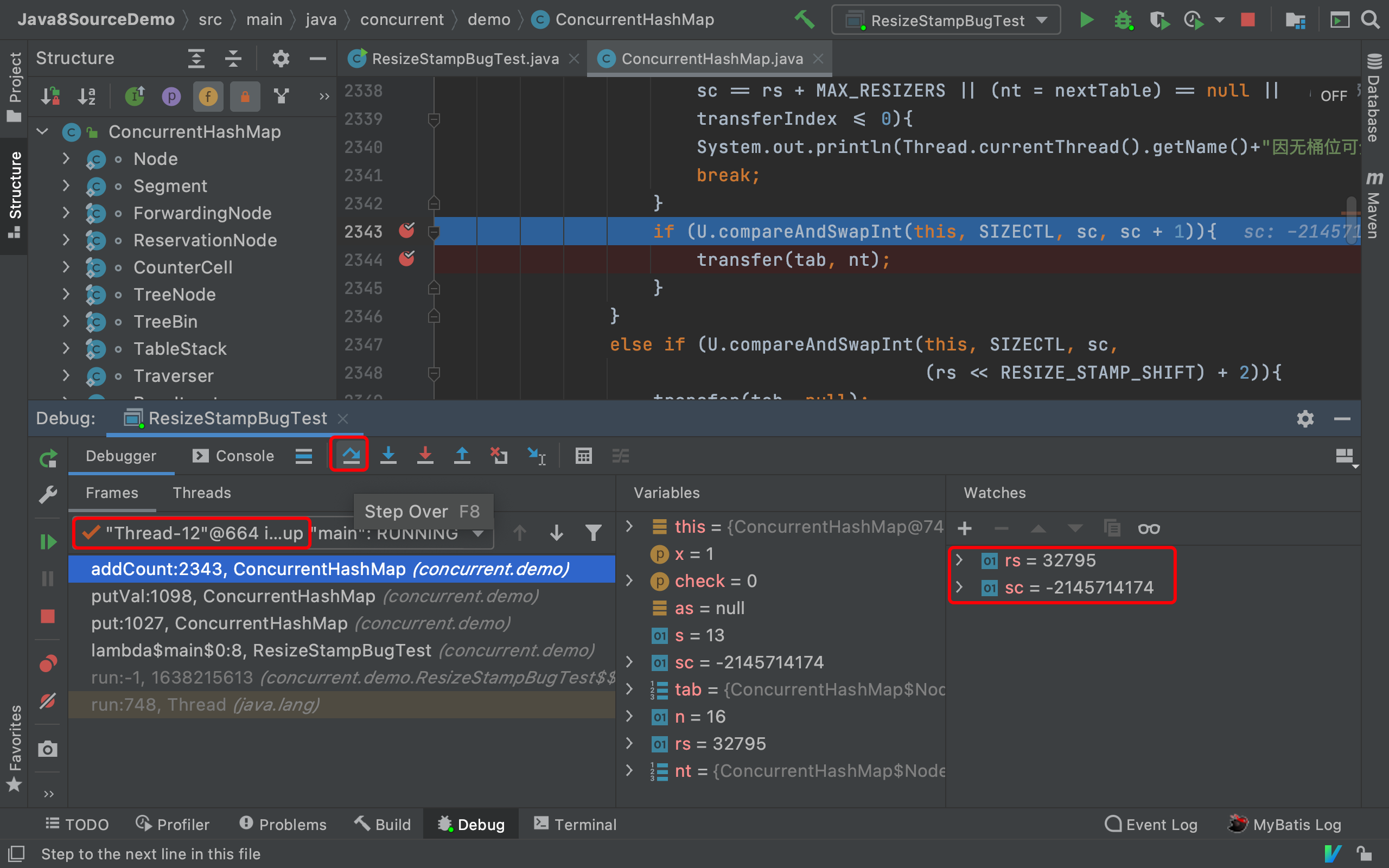Click the Add Watch plus icon
This screenshot has width=1389, height=868.
point(965,526)
